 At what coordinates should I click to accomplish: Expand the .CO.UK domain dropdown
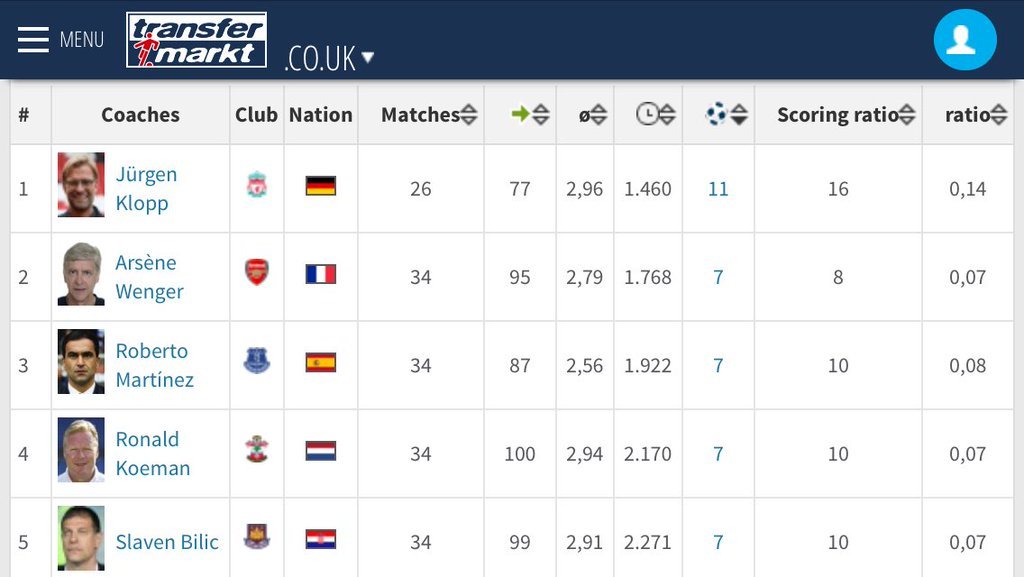[329, 58]
